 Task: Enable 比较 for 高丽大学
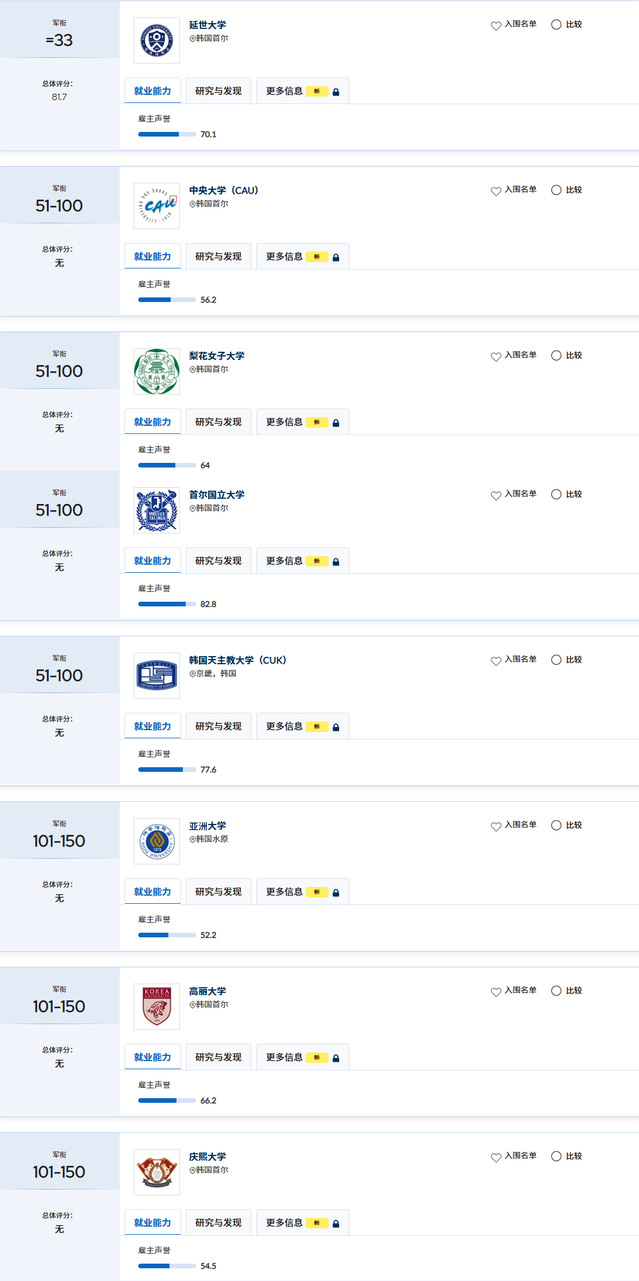pos(556,991)
